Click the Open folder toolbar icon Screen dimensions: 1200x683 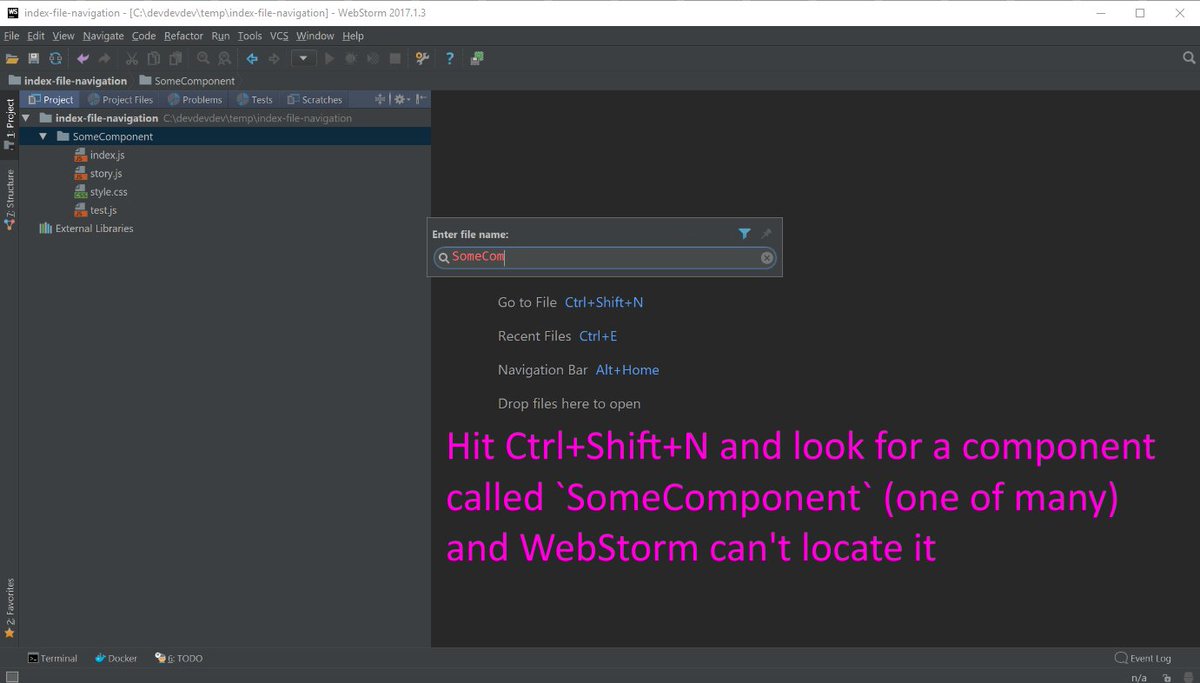click(x=12, y=59)
